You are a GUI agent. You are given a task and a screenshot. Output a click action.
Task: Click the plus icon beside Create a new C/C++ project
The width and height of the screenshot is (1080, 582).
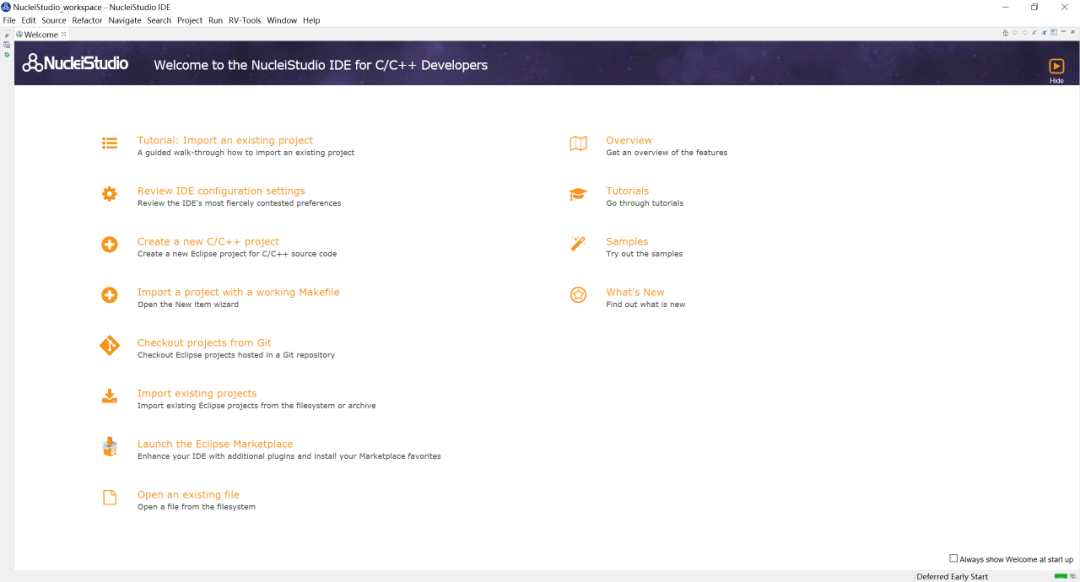point(110,245)
